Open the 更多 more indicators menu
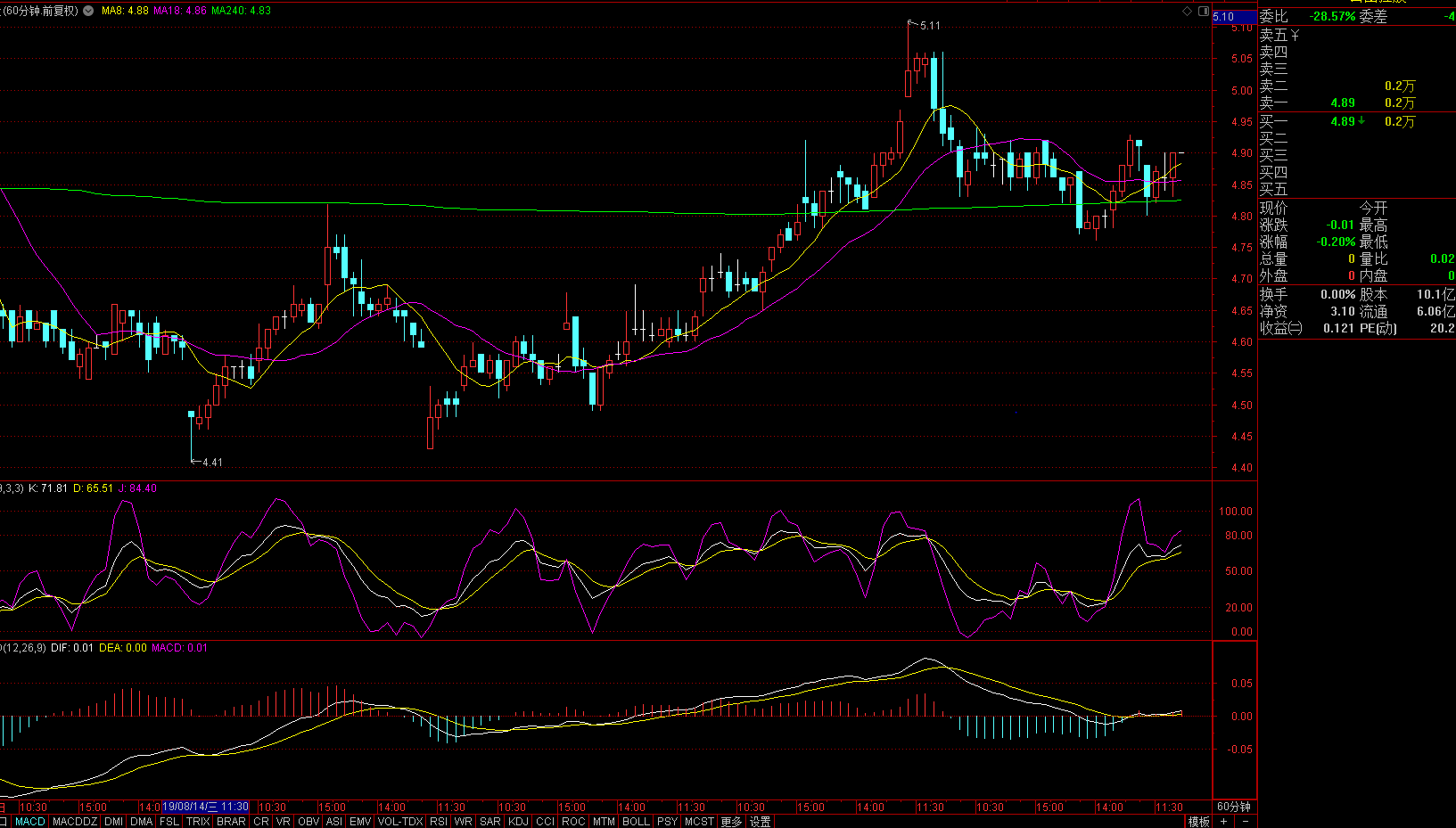This screenshot has width=1456, height=828. [x=731, y=822]
